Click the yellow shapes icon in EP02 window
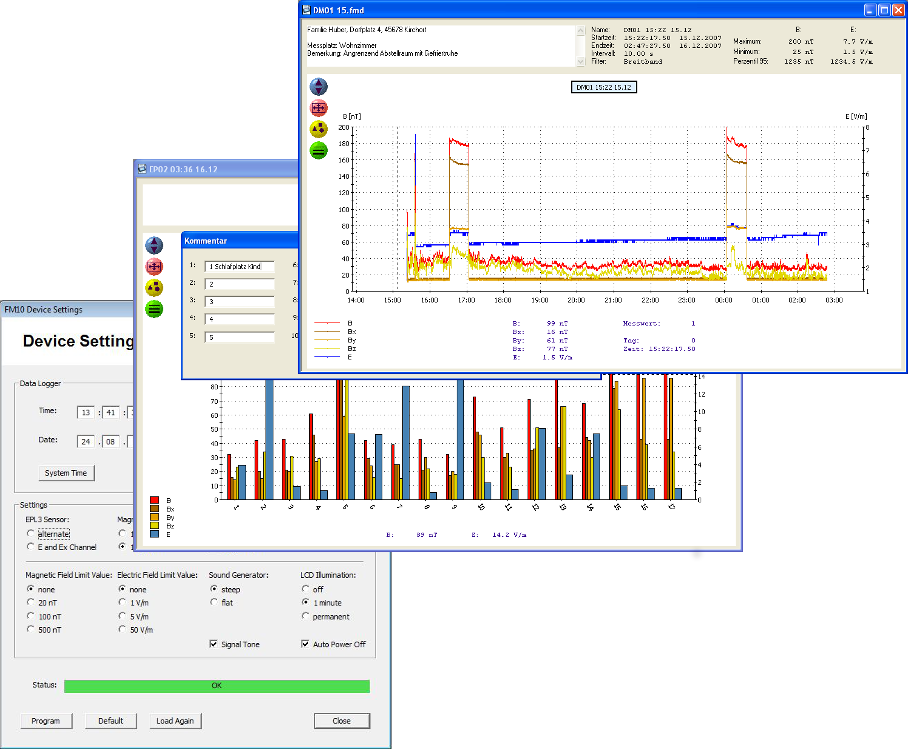The width and height of the screenshot is (908, 749). 154,287
